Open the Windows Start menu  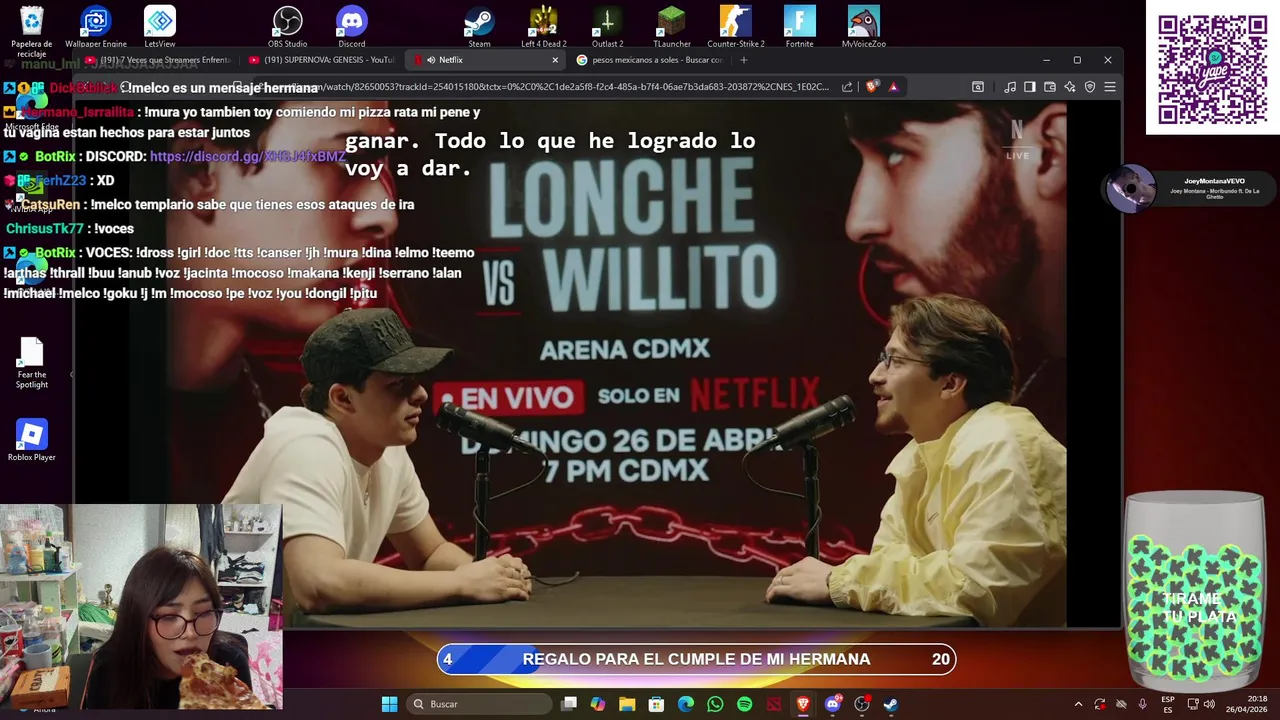[390, 704]
